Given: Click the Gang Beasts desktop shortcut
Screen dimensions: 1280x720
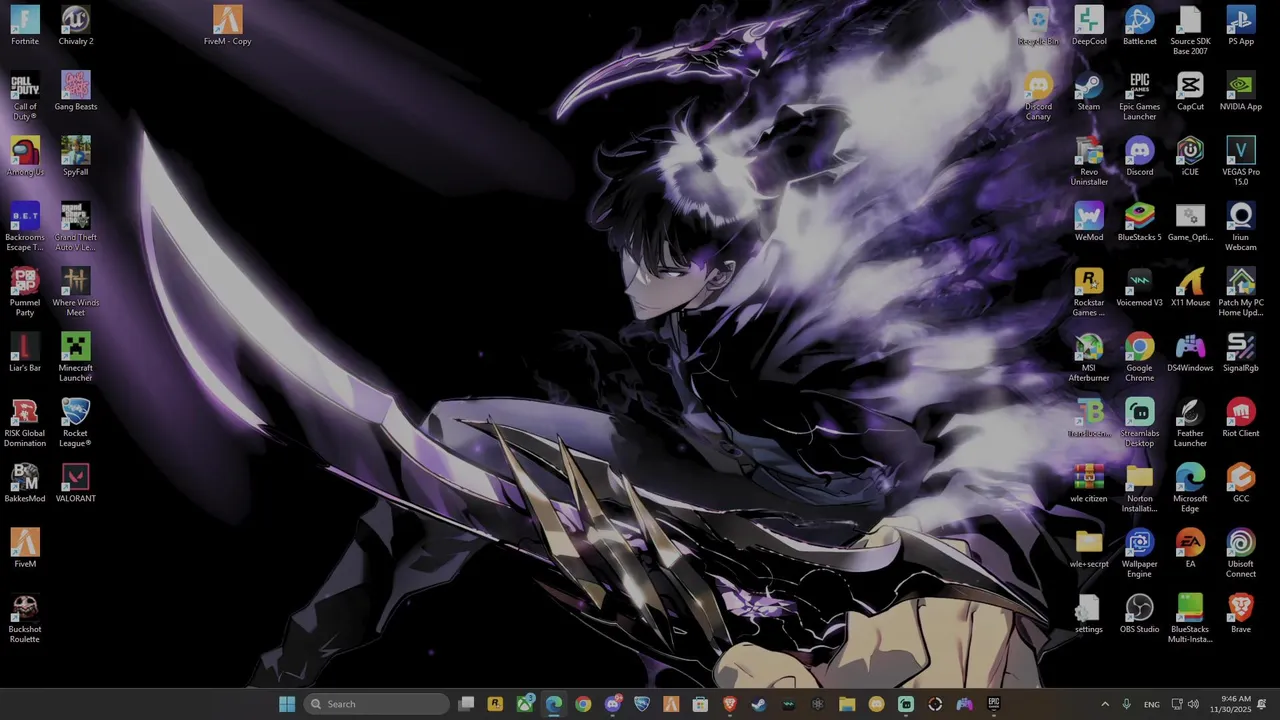Looking at the screenshot, I should pos(76,91).
